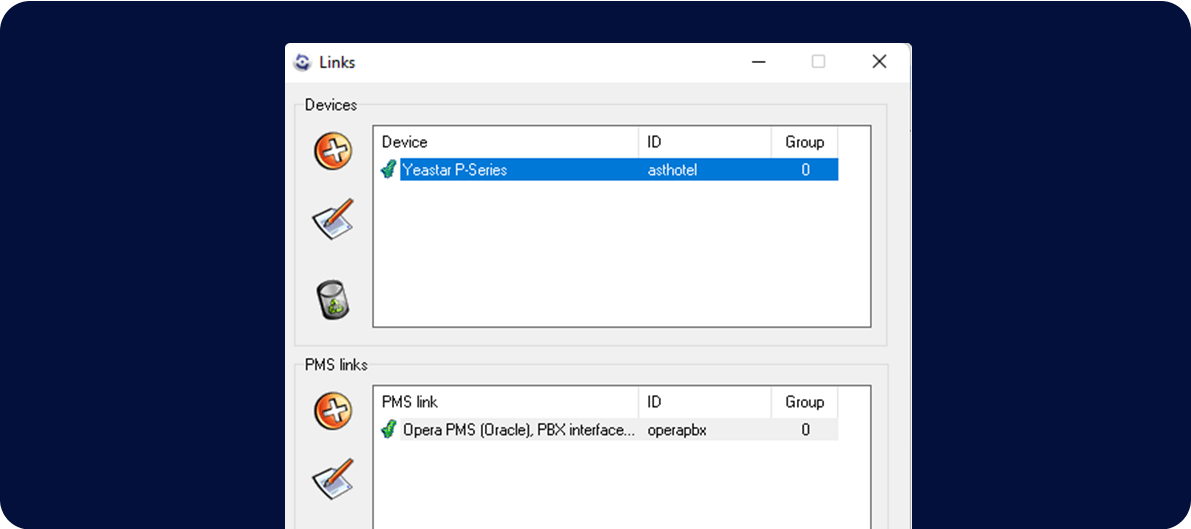Click the add device plus icon in Devices
The width and height of the screenshot is (1191, 529).
333,151
